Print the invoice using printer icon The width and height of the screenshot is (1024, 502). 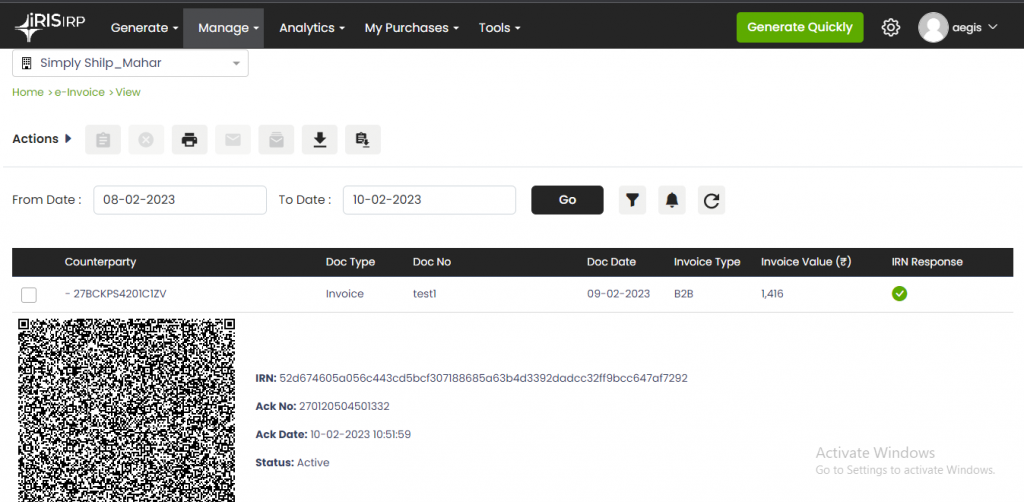[189, 139]
